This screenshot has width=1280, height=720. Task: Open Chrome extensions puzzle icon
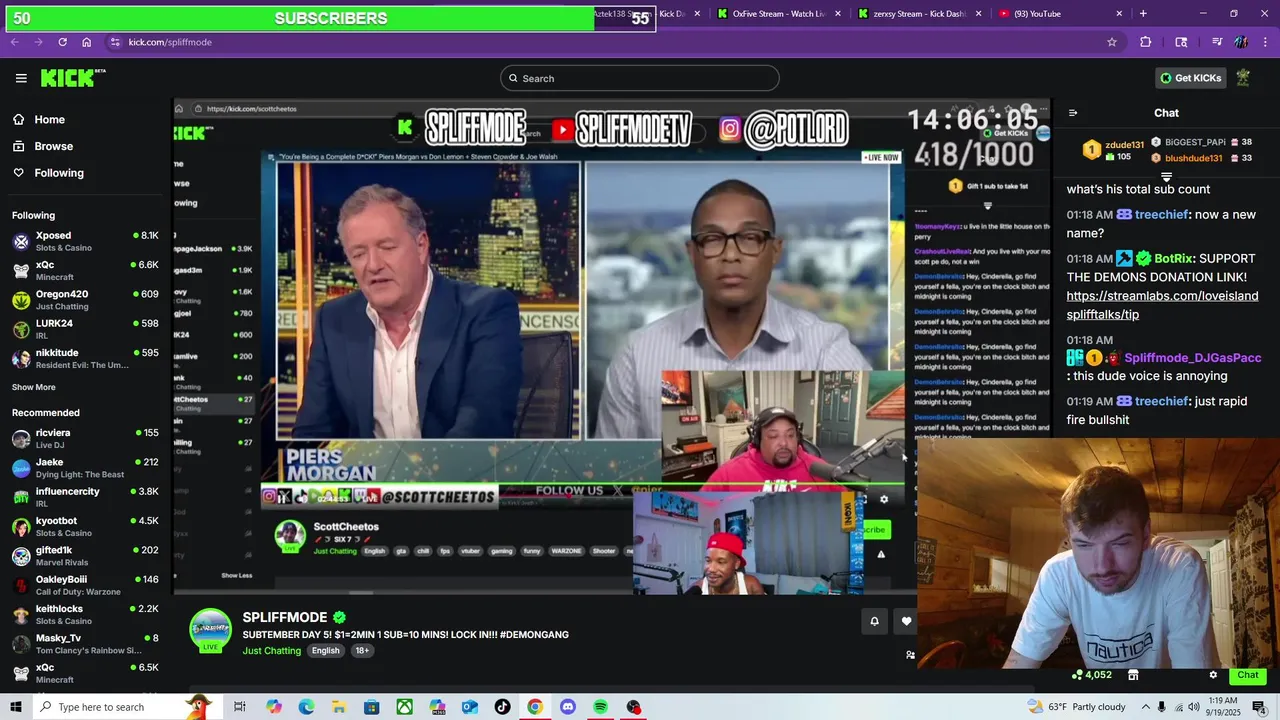[x=1146, y=42]
